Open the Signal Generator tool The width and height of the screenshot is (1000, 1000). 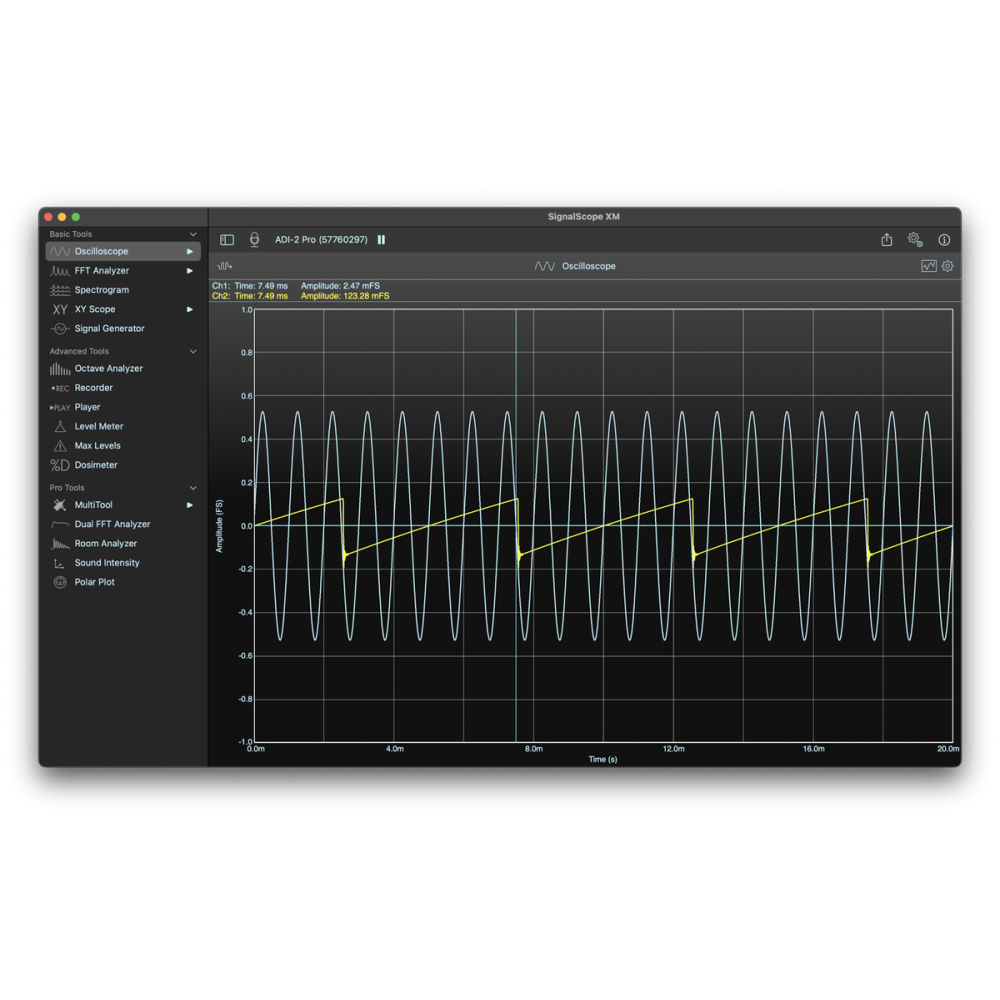coord(109,329)
